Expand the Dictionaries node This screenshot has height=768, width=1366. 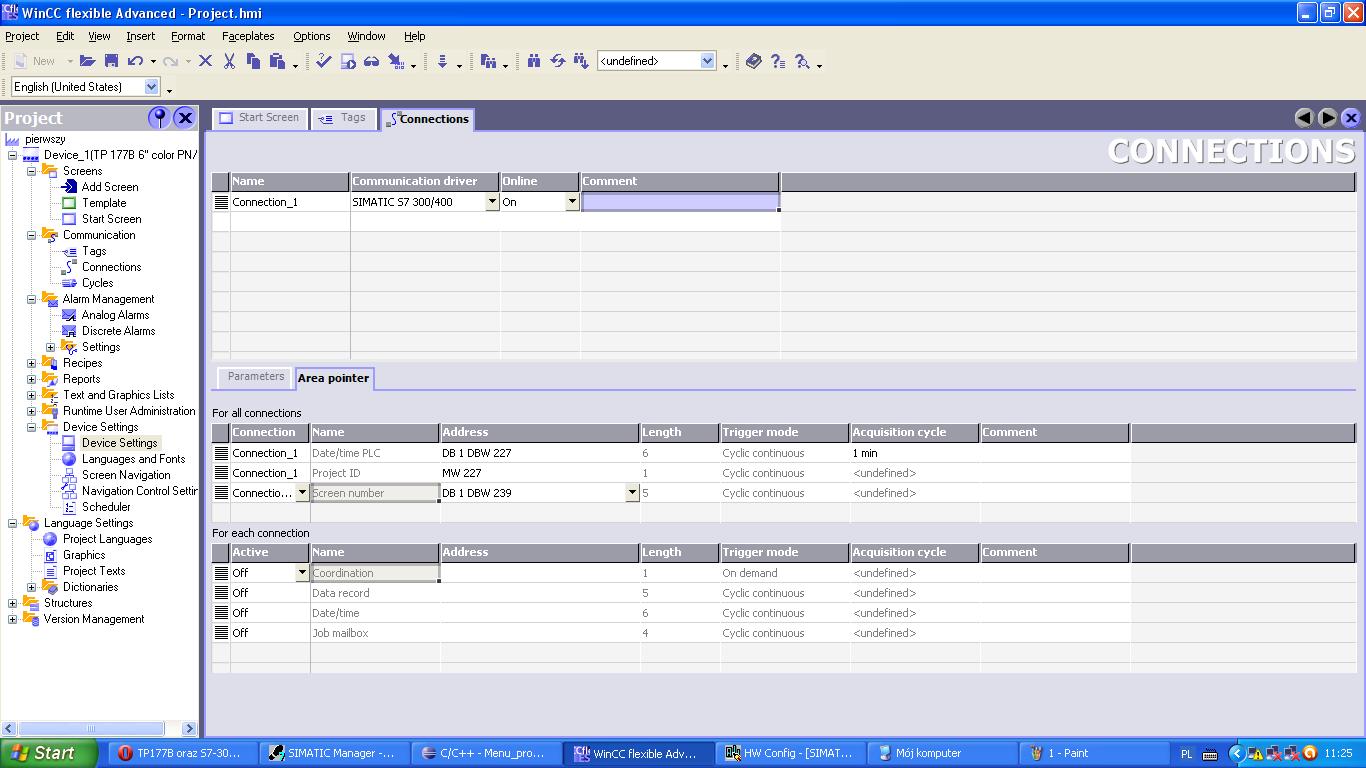(x=32, y=587)
